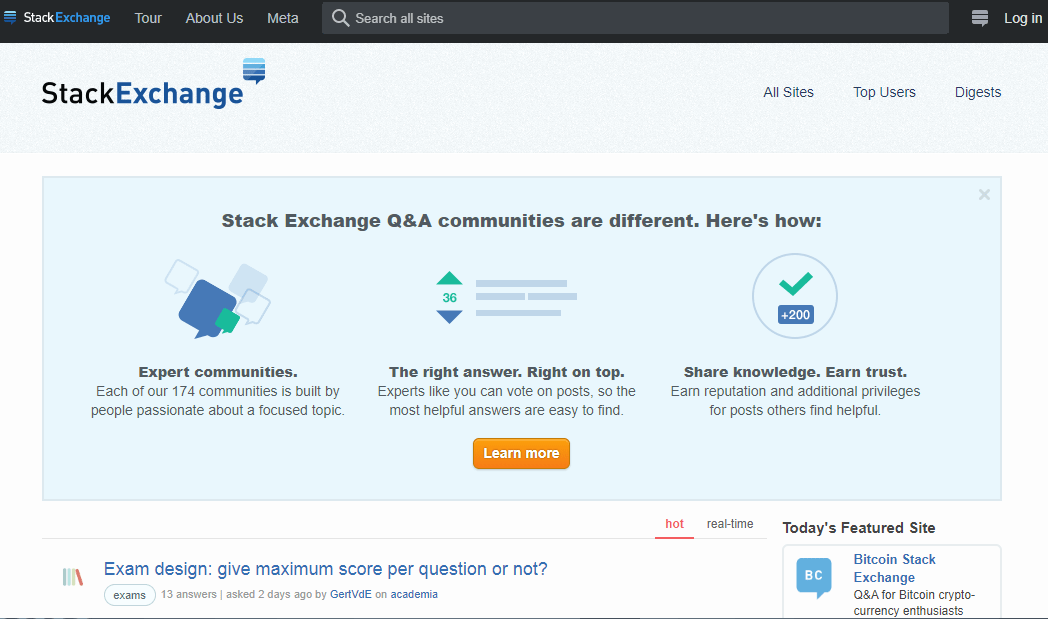
Task: Open the academia site link
Action: (x=414, y=594)
